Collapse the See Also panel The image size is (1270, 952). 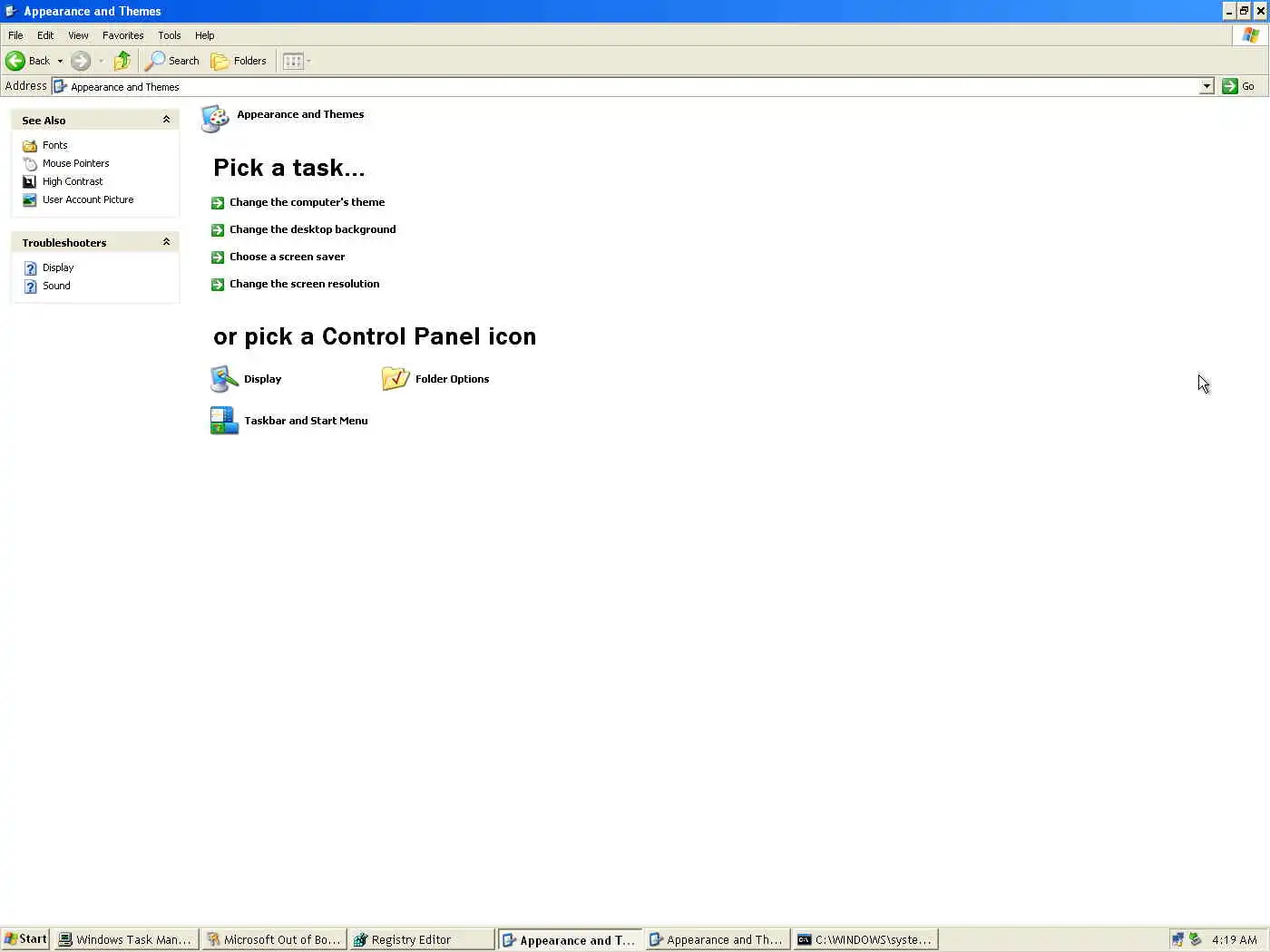point(166,120)
